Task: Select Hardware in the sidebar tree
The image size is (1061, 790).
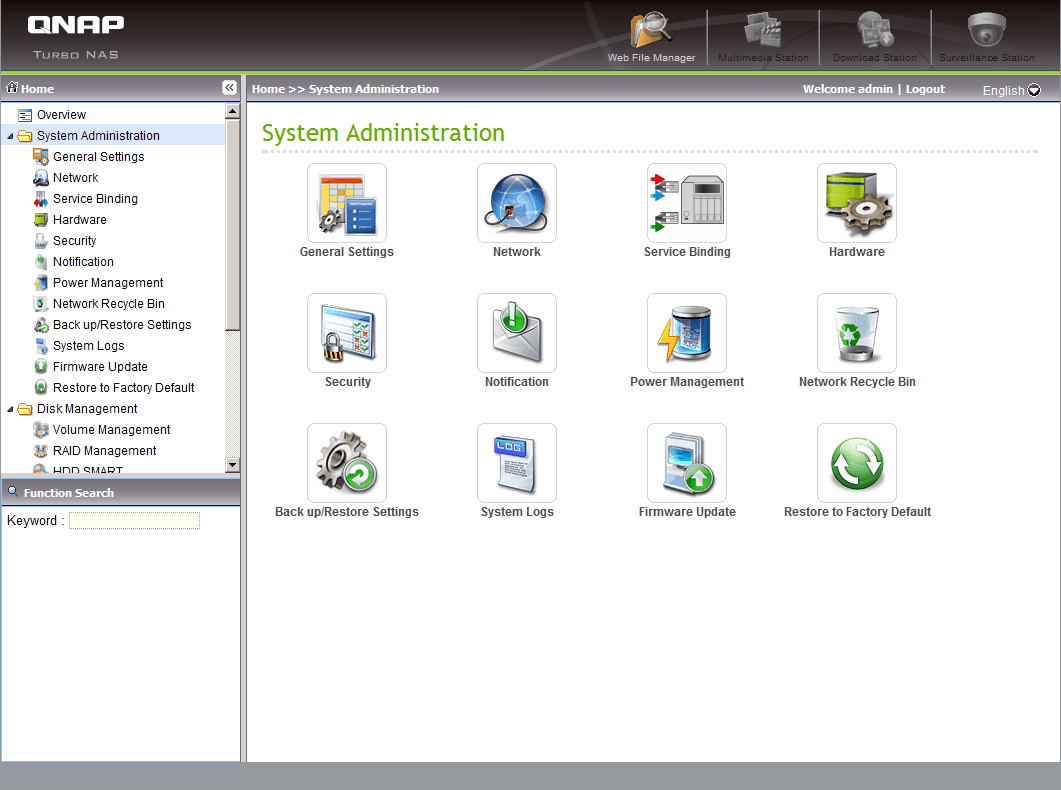Action: [79, 220]
